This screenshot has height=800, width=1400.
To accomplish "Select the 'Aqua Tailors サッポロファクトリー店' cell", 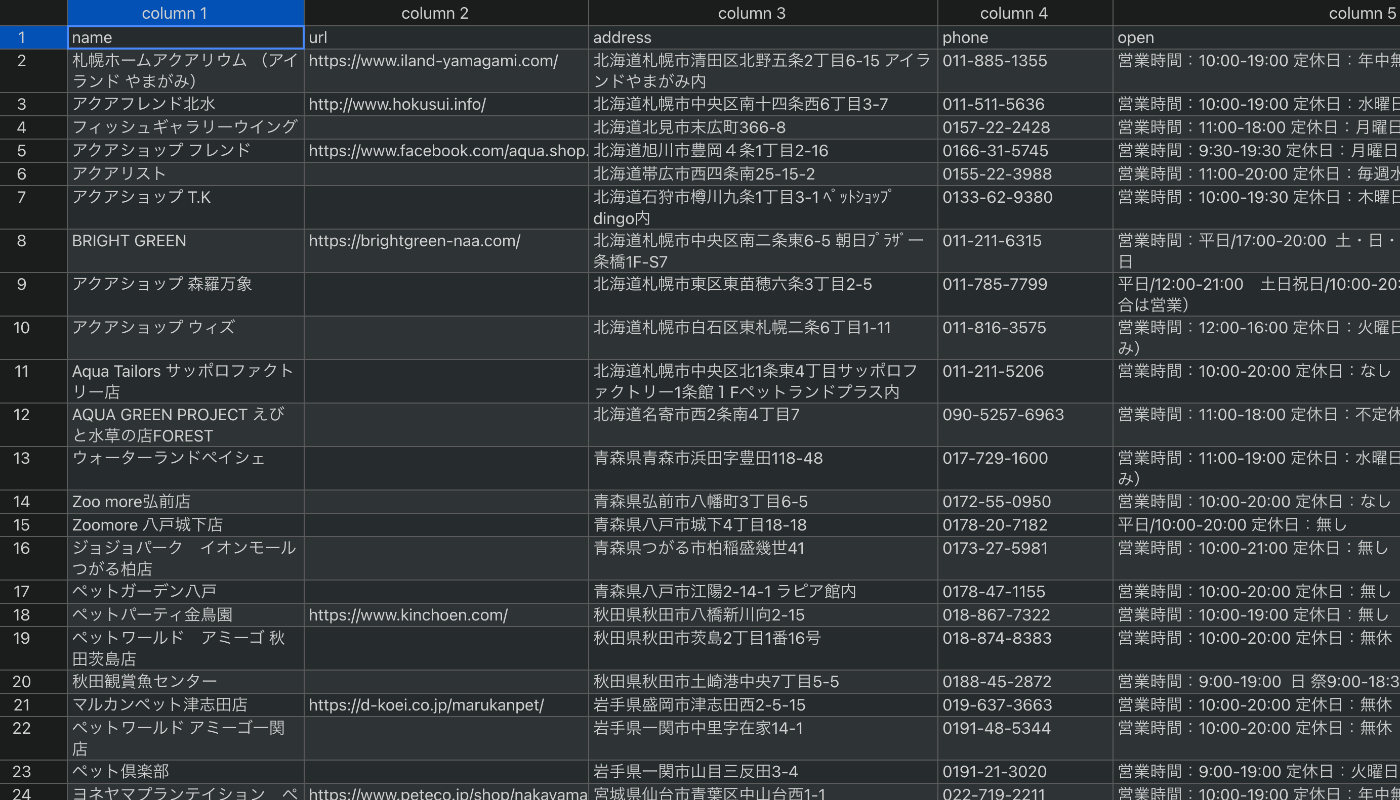I will pos(186,382).
